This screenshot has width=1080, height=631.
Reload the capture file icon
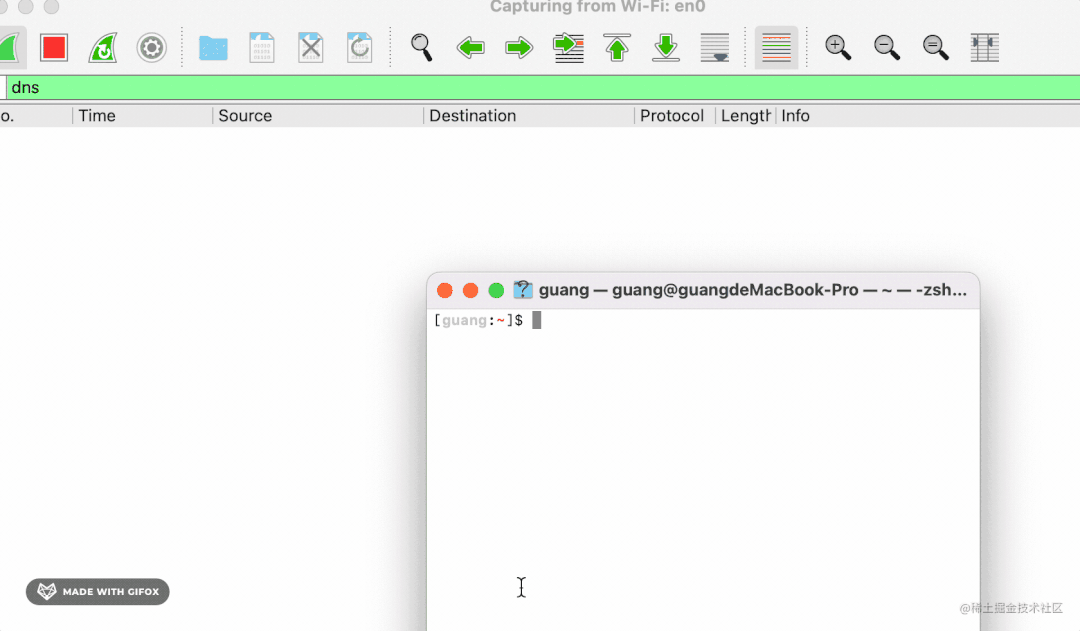click(360, 48)
